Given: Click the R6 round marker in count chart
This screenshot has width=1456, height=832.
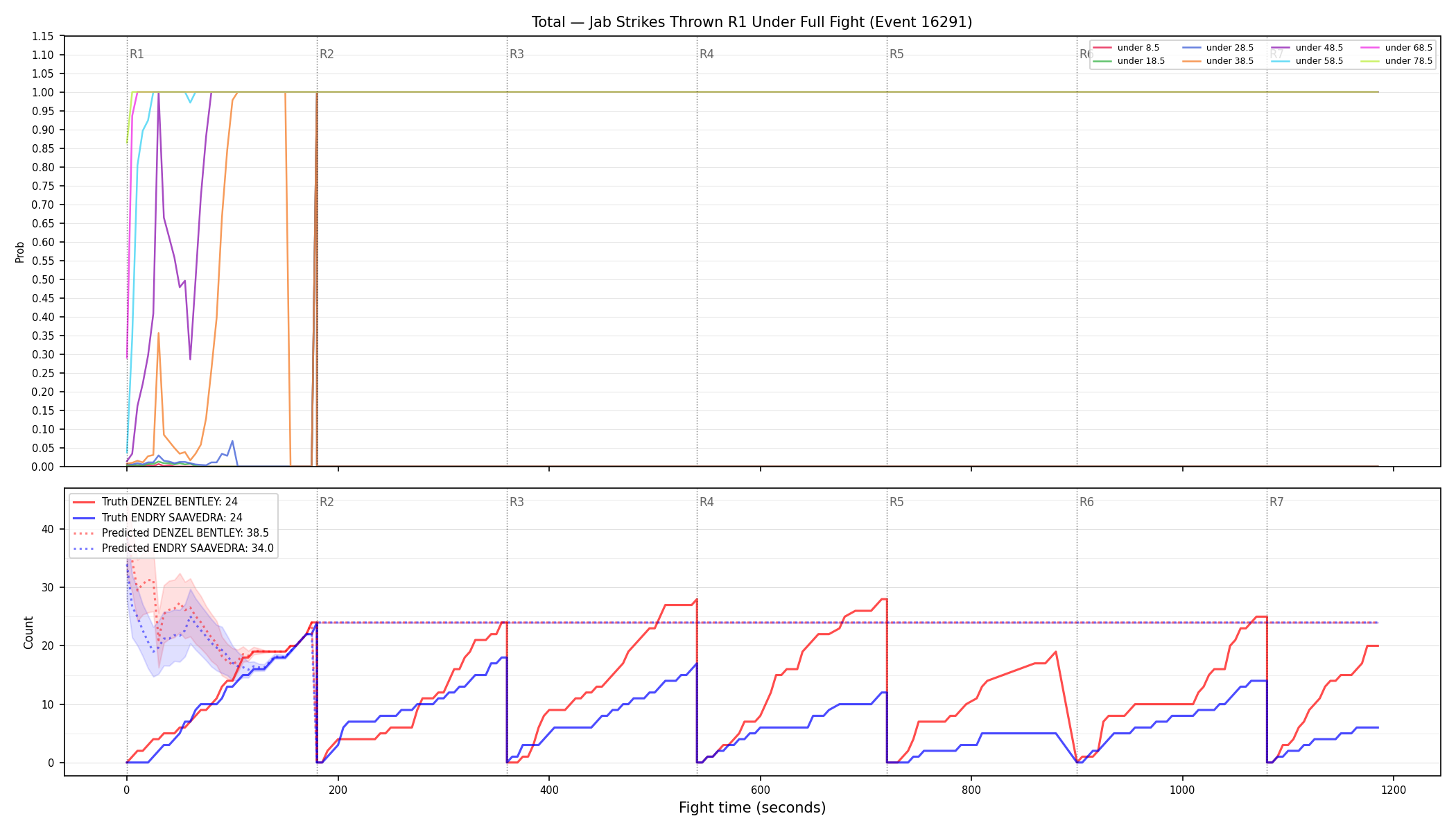Looking at the screenshot, I should 1086,502.
